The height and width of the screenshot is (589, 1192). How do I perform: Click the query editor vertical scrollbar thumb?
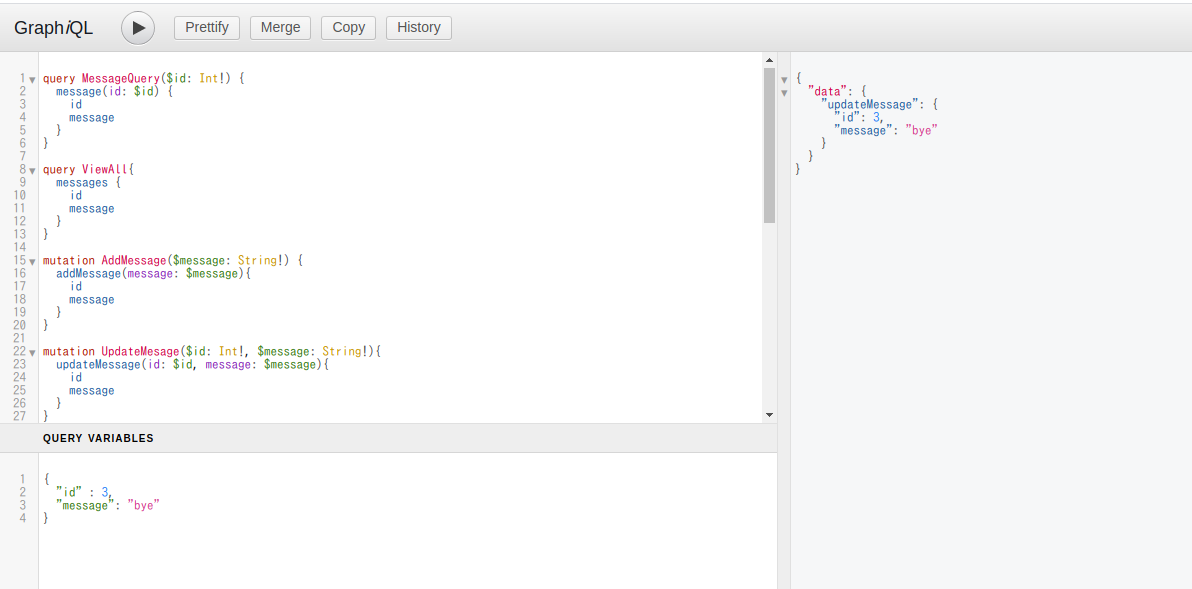[x=769, y=144]
